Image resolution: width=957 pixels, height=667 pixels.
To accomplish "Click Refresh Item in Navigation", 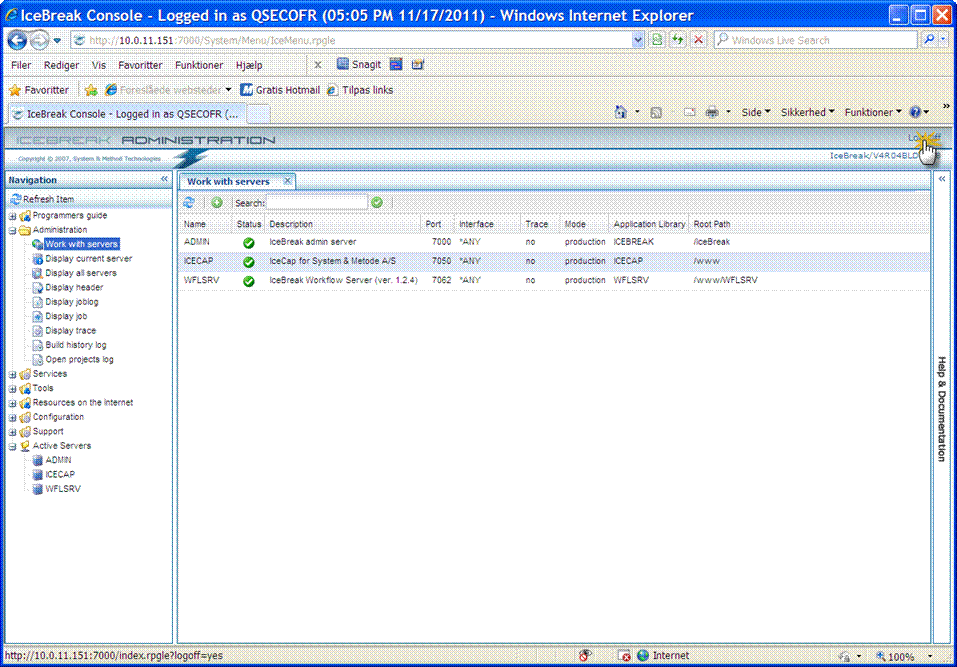I will [42, 199].
